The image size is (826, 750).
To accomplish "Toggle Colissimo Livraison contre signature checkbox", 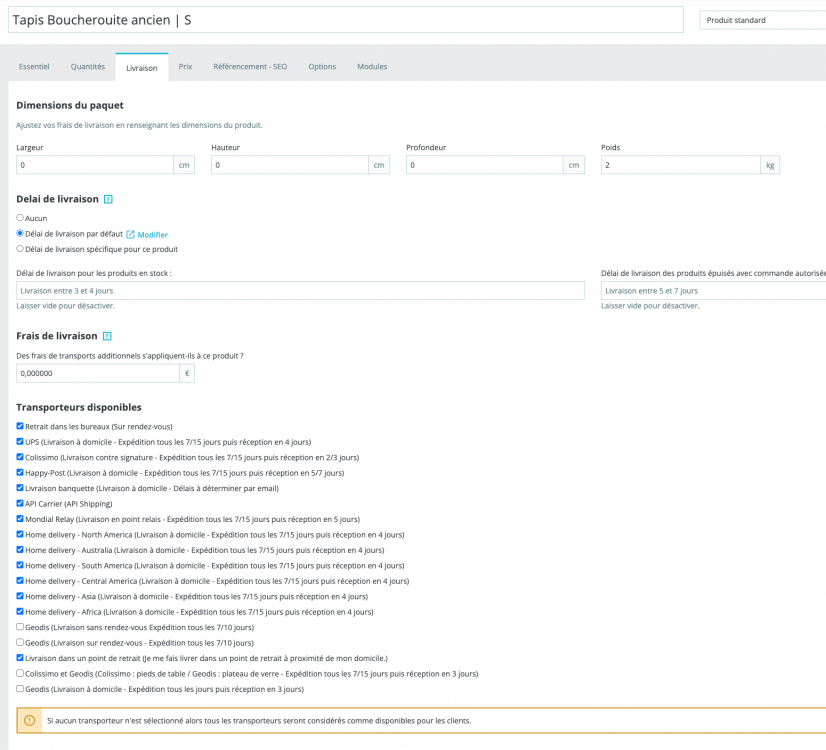I will [20, 457].
